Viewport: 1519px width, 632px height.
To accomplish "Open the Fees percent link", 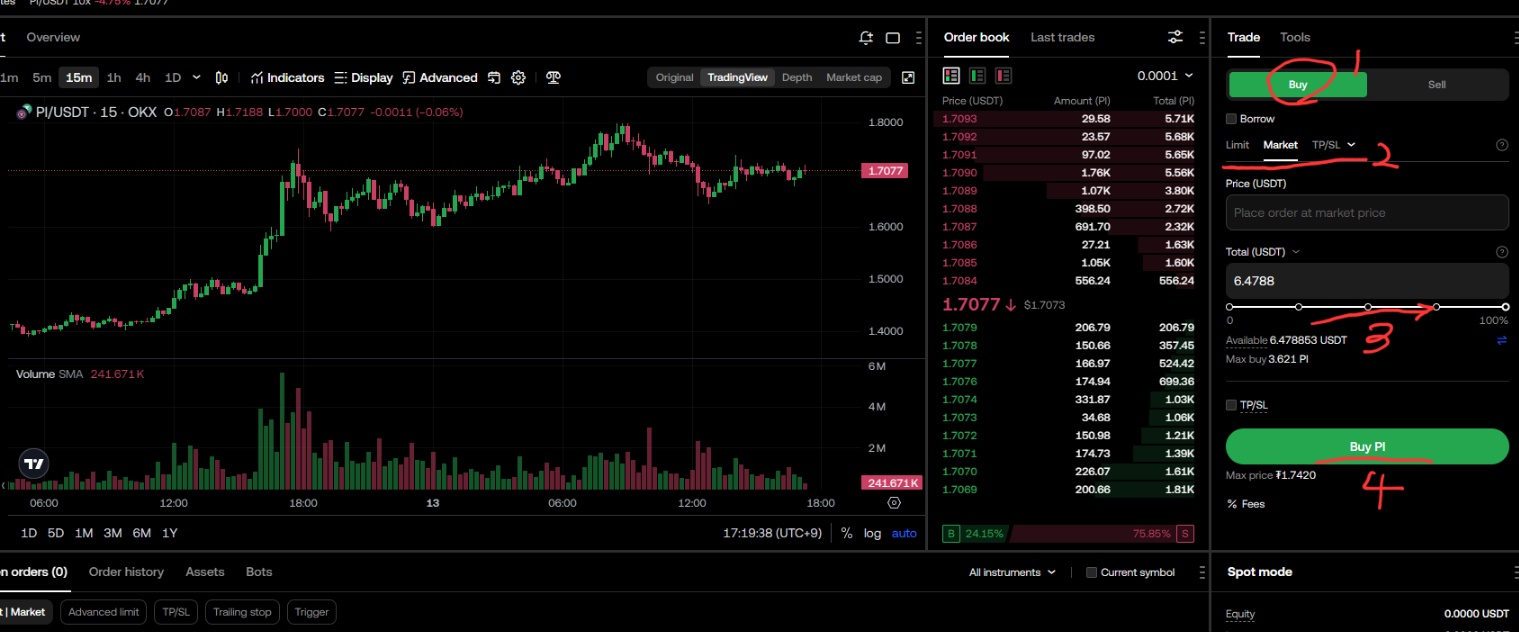I will (1246, 504).
